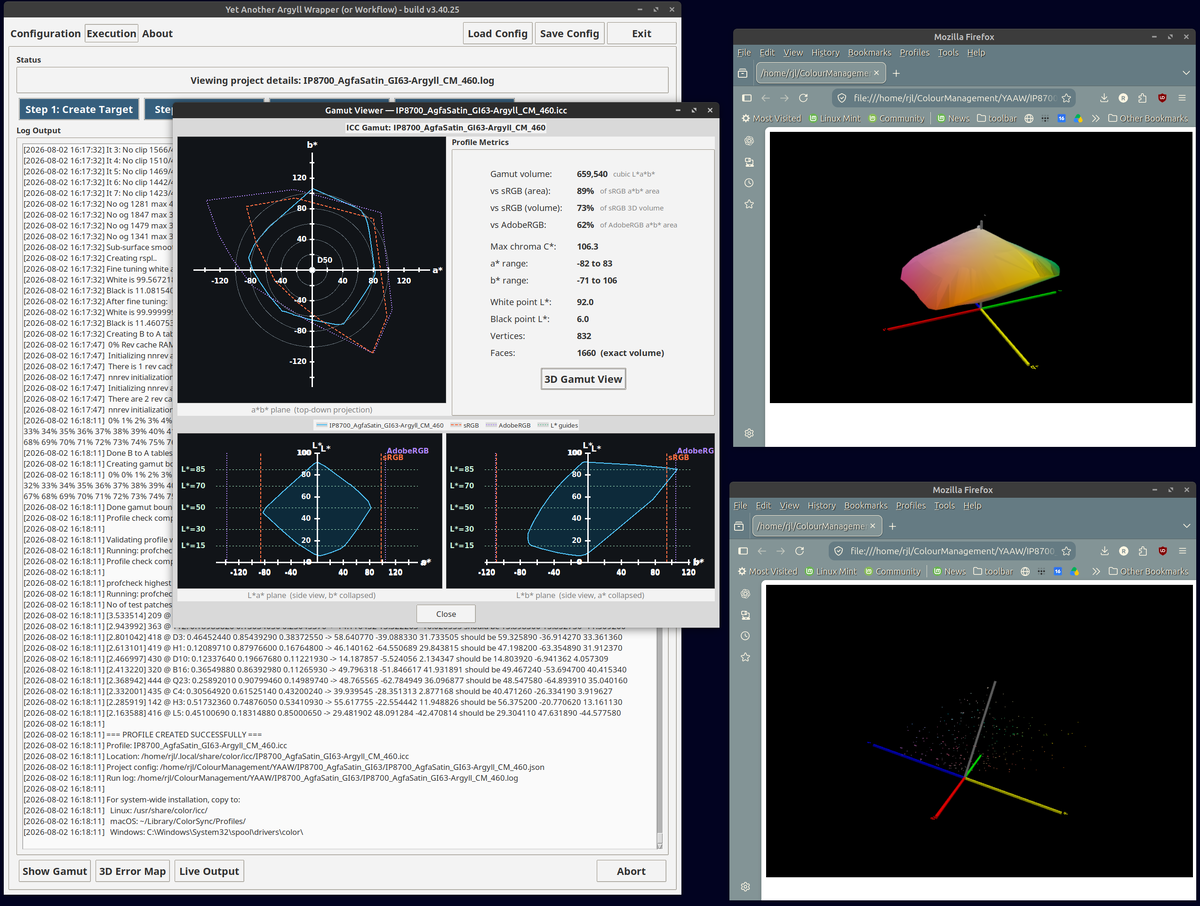The image size is (1200, 906).
Task: Go forward in bottom Firefox window
Action: (x=780, y=551)
